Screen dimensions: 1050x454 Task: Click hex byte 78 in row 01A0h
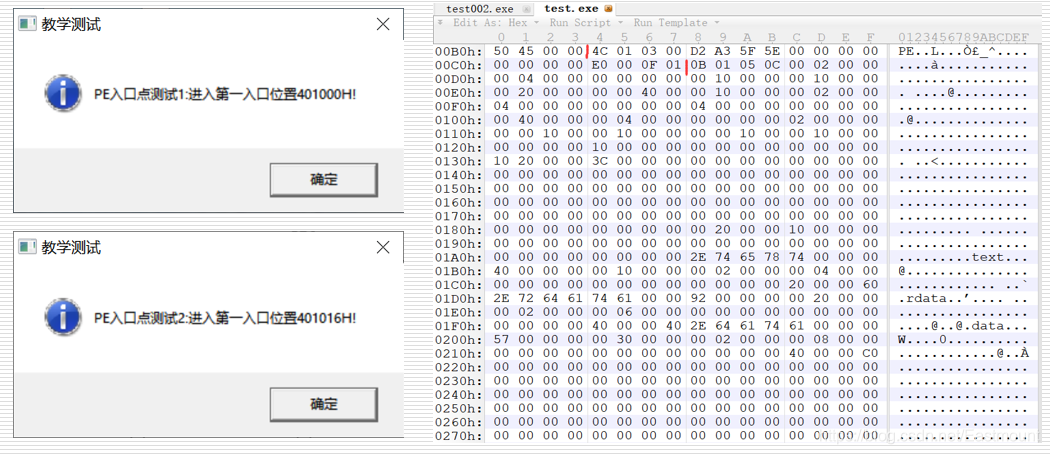[772, 257]
